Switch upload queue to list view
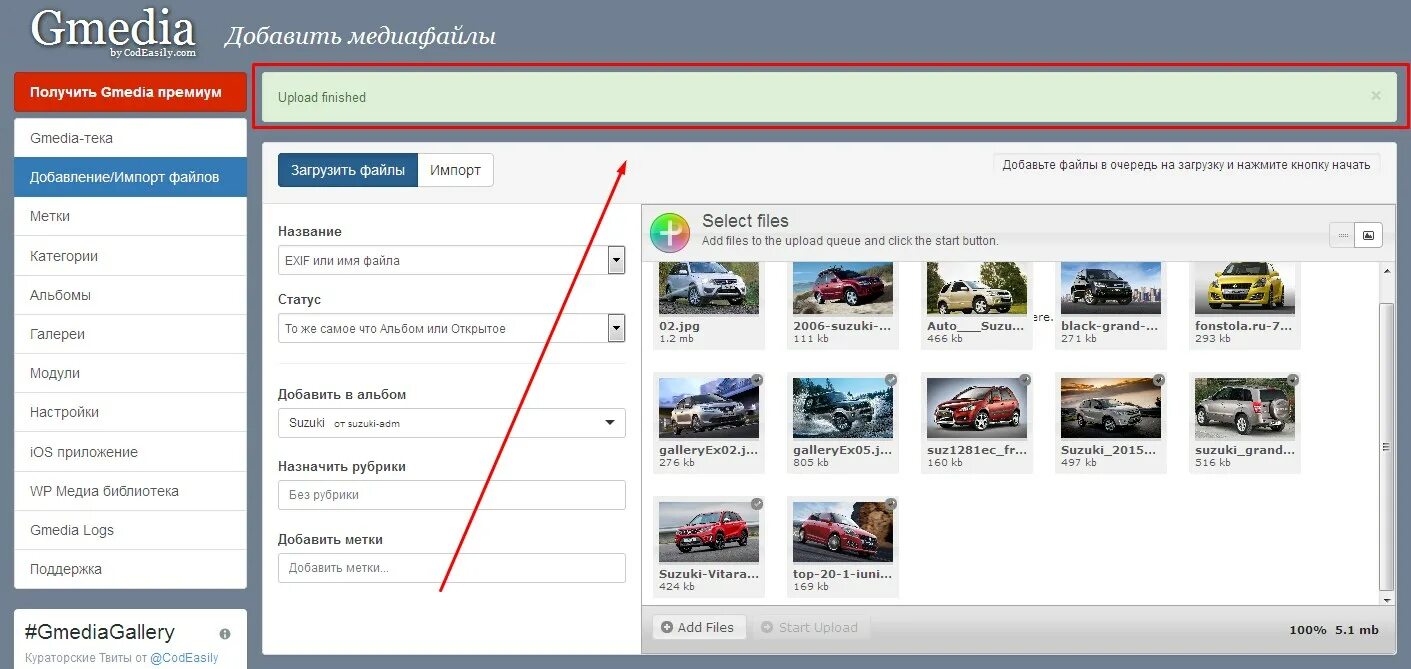 point(1342,235)
